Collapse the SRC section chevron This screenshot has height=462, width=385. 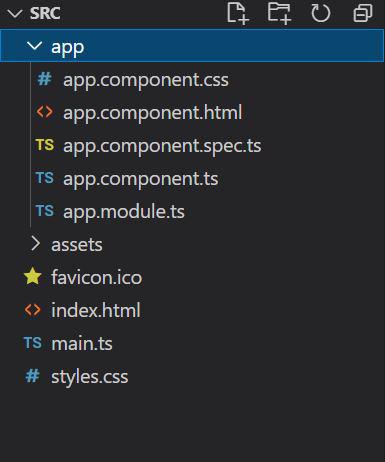15,14
